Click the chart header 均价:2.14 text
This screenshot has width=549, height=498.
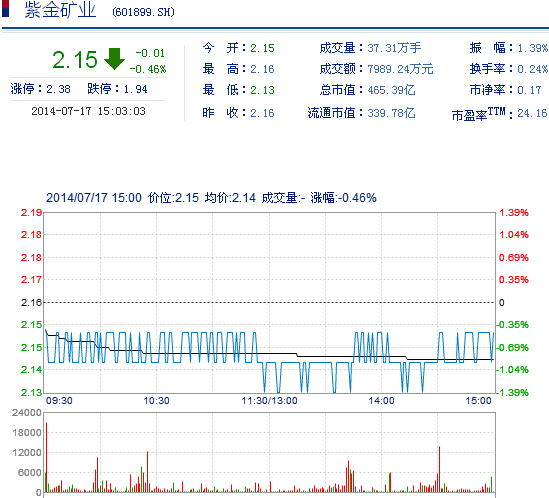[230, 198]
